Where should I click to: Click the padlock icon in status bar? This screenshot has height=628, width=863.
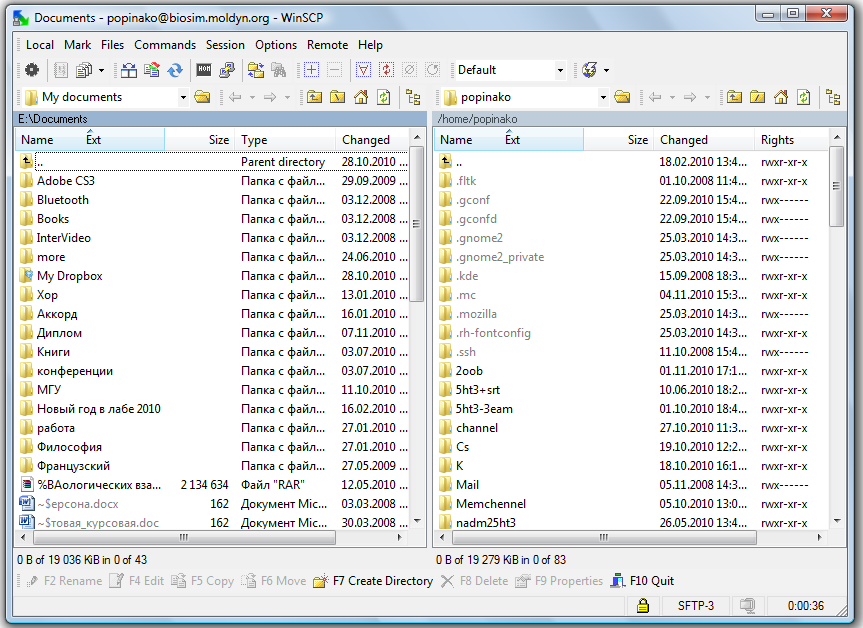coord(642,606)
